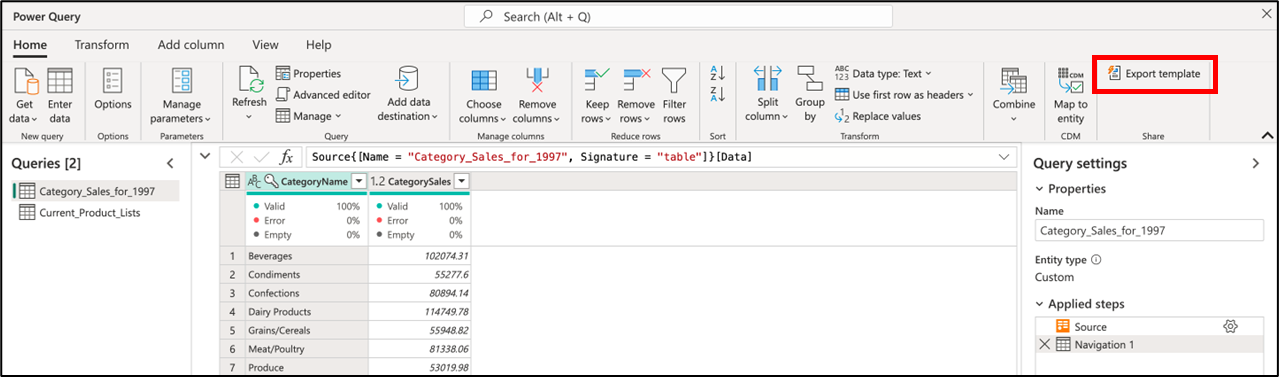
Task: Open the Help tab
Action: (x=318, y=45)
